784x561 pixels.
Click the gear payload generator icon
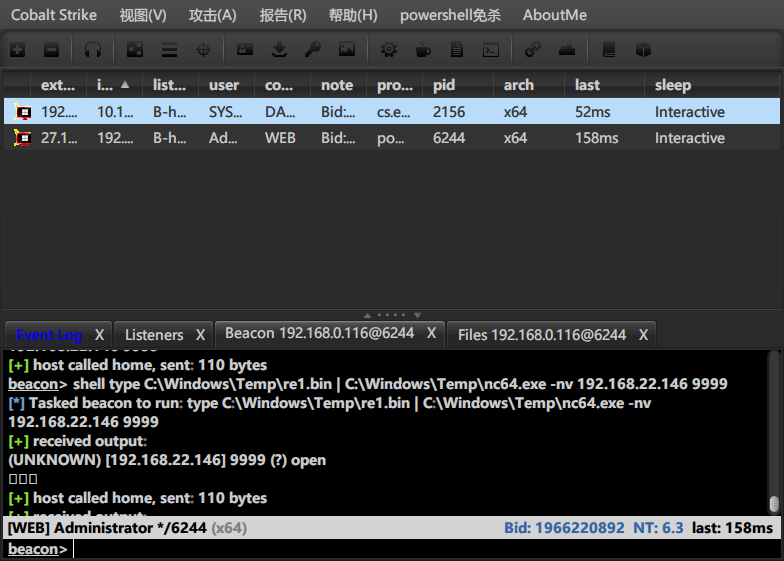pyautogui.click(x=389, y=50)
